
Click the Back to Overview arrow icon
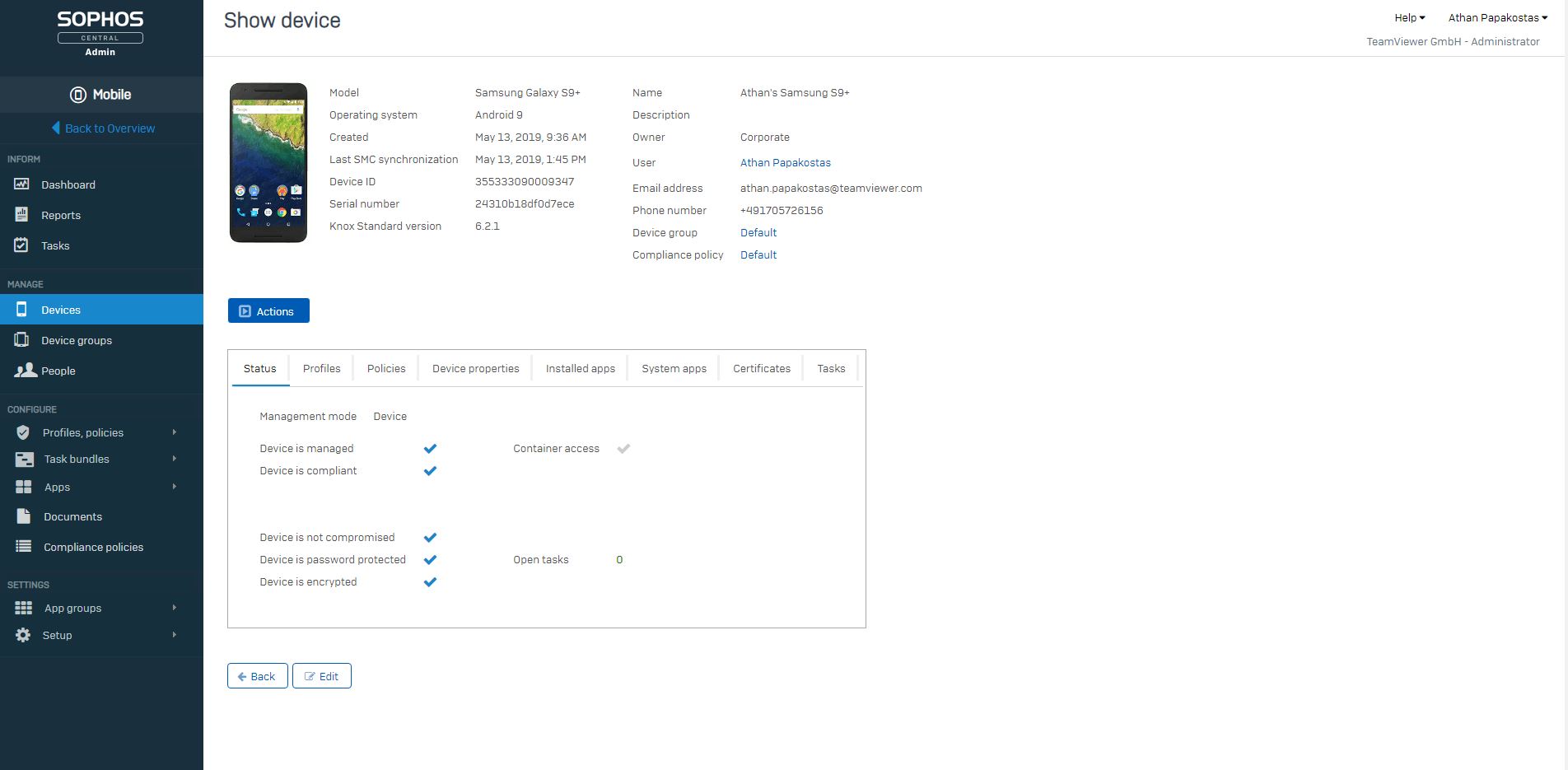click(x=56, y=128)
